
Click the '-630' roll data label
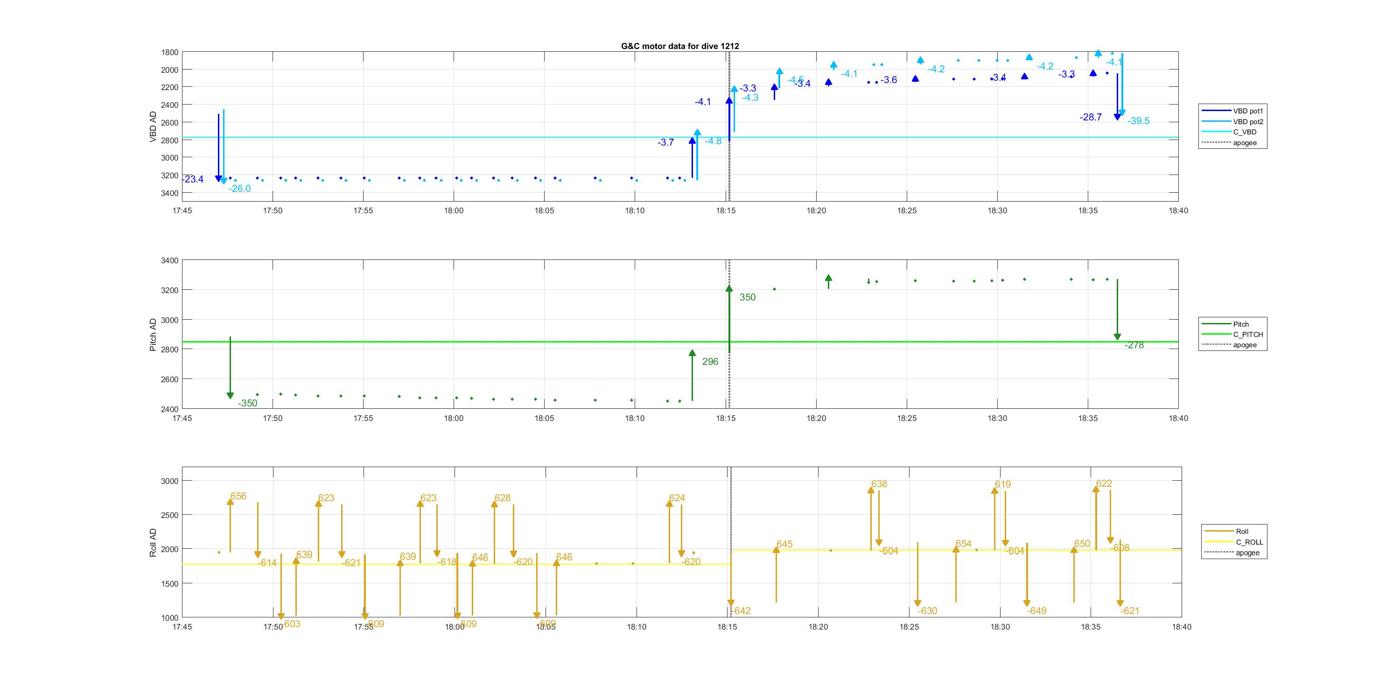click(x=927, y=611)
